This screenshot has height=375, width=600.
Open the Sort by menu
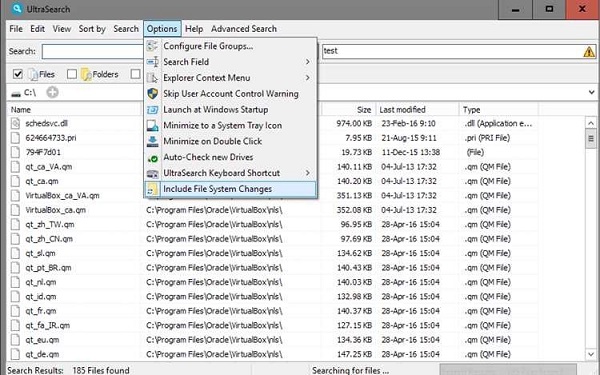click(x=92, y=29)
